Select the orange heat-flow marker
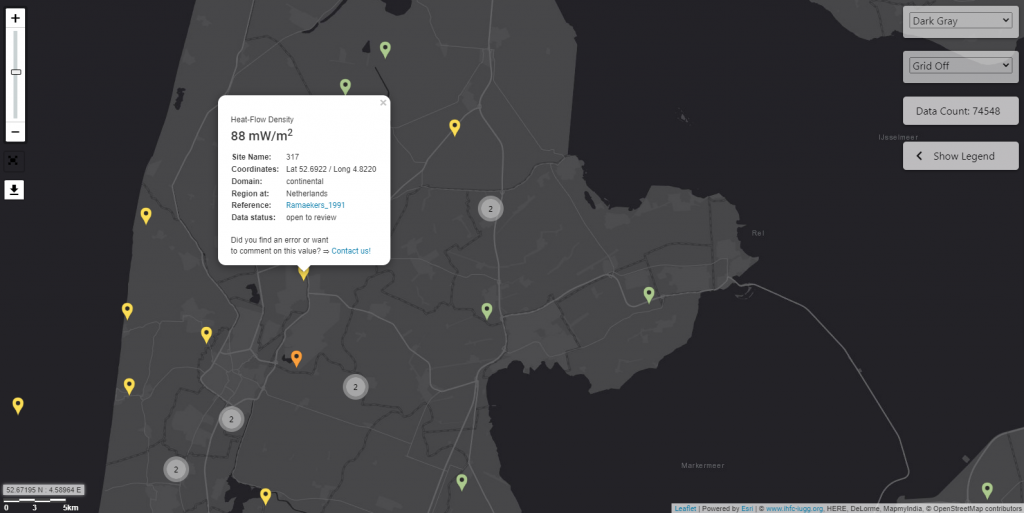The width and height of the screenshot is (1024, 513). click(x=296, y=358)
